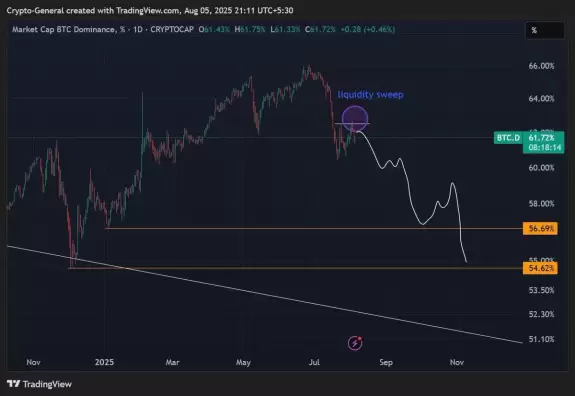Screen dimensions: 575x396
Task: Click the 2025 label on the time axis
Action: tap(104, 362)
